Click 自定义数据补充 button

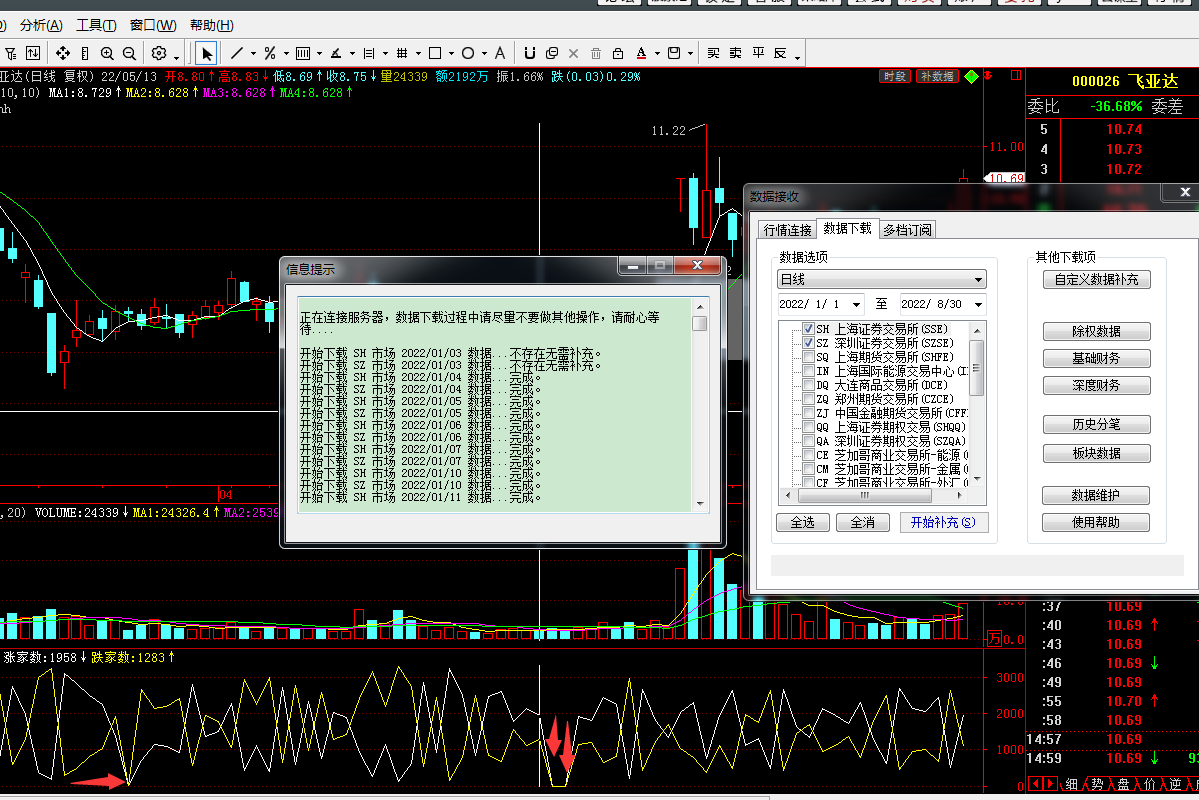pyautogui.click(x=1097, y=279)
